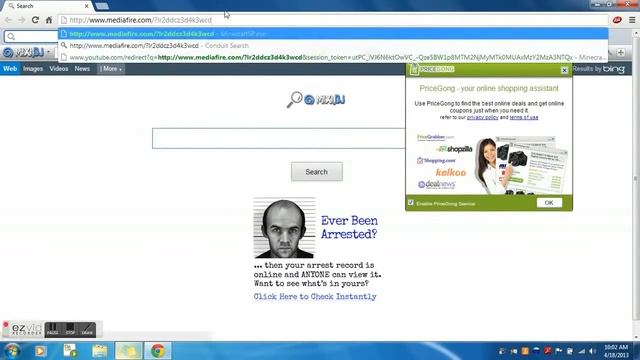Screen dimensions: 640x360
Task: Click 'Click Here to Check Instantly' link
Action: [x=315, y=297]
